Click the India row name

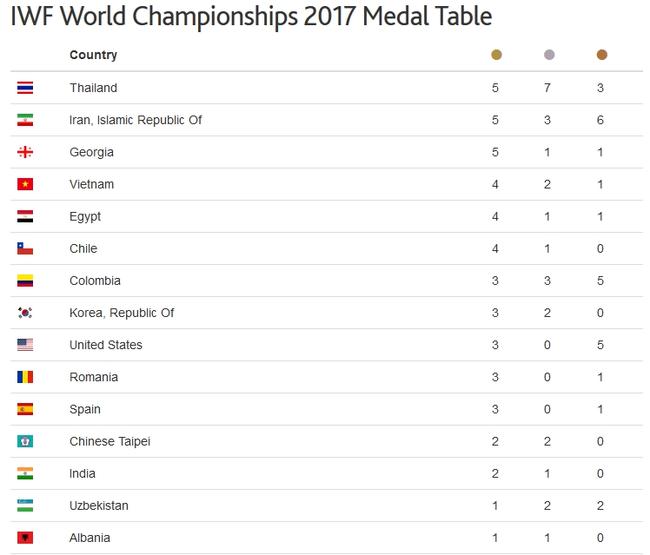point(82,474)
